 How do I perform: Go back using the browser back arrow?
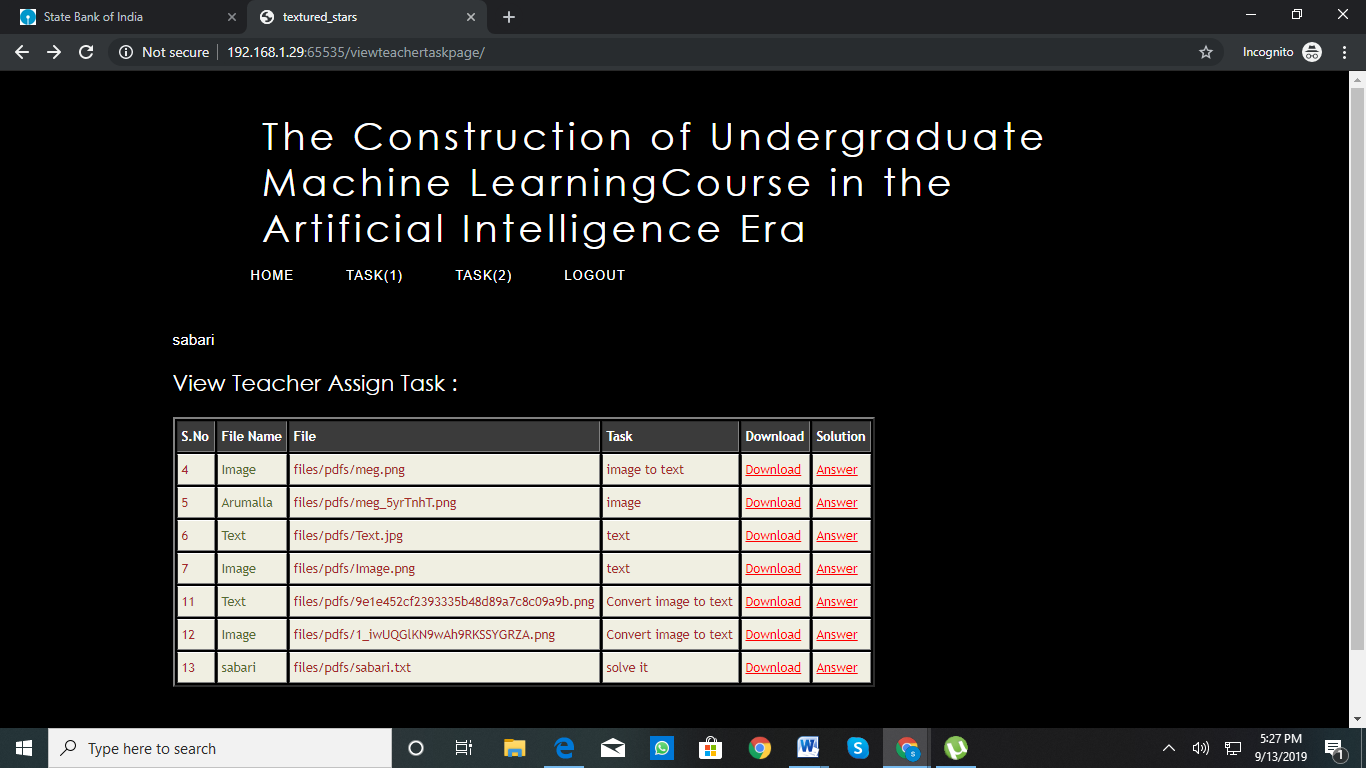22,52
